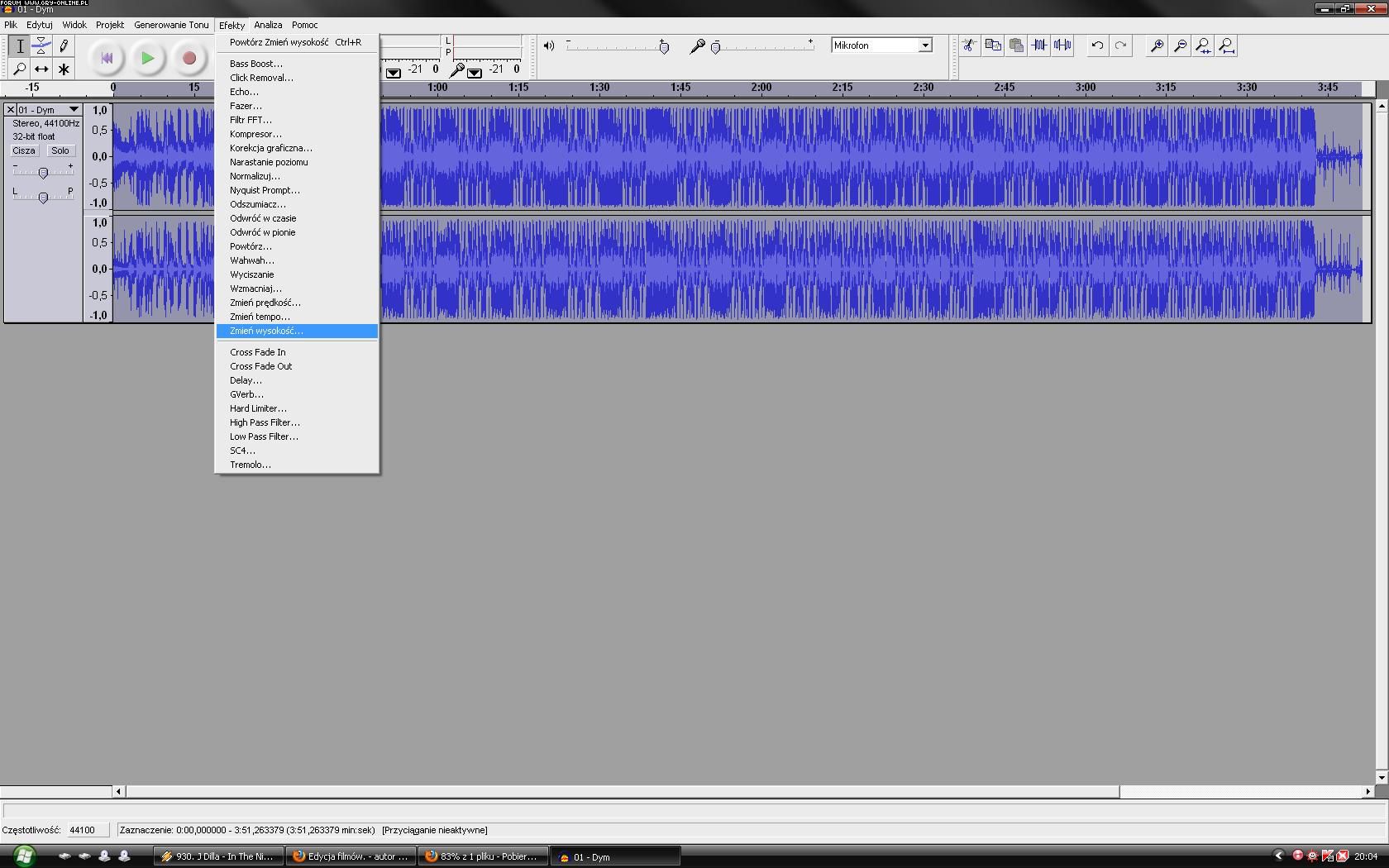1389x868 pixels.
Task: Click the Cut scissors icon
Action: click(969, 45)
